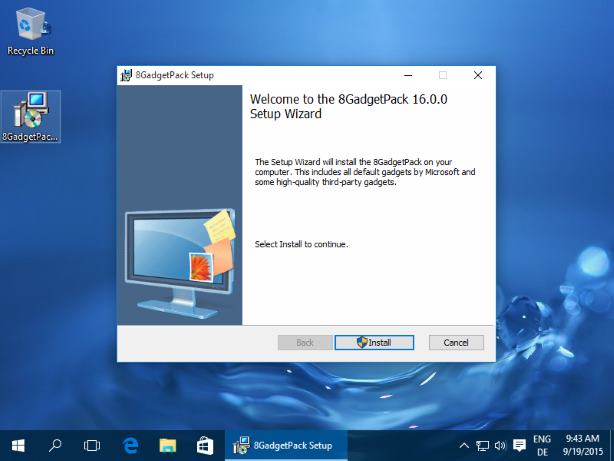Open the volume speaker tray icon
The image size is (614, 461).
pos(500,445)
